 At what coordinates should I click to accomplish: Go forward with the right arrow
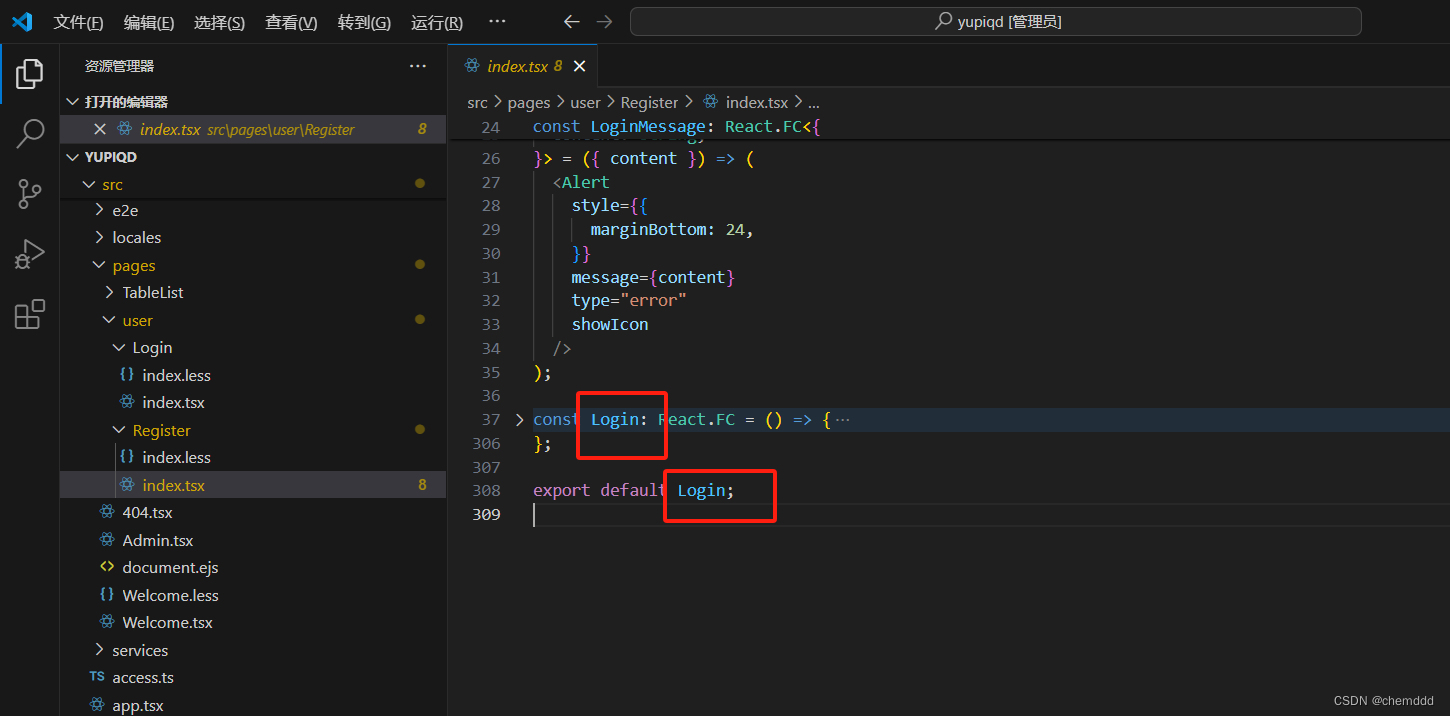pos(604,21)
